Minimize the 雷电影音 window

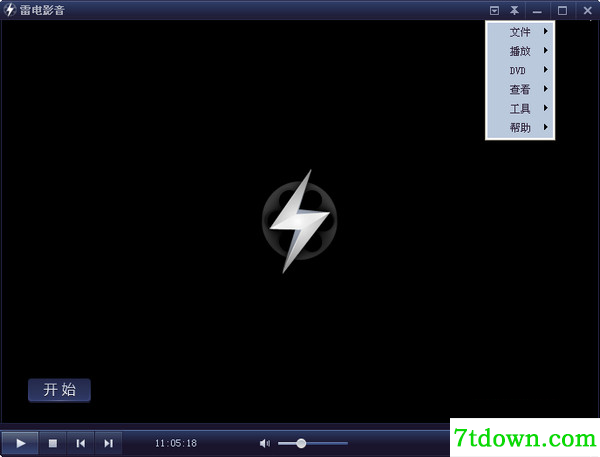point(537,11)
